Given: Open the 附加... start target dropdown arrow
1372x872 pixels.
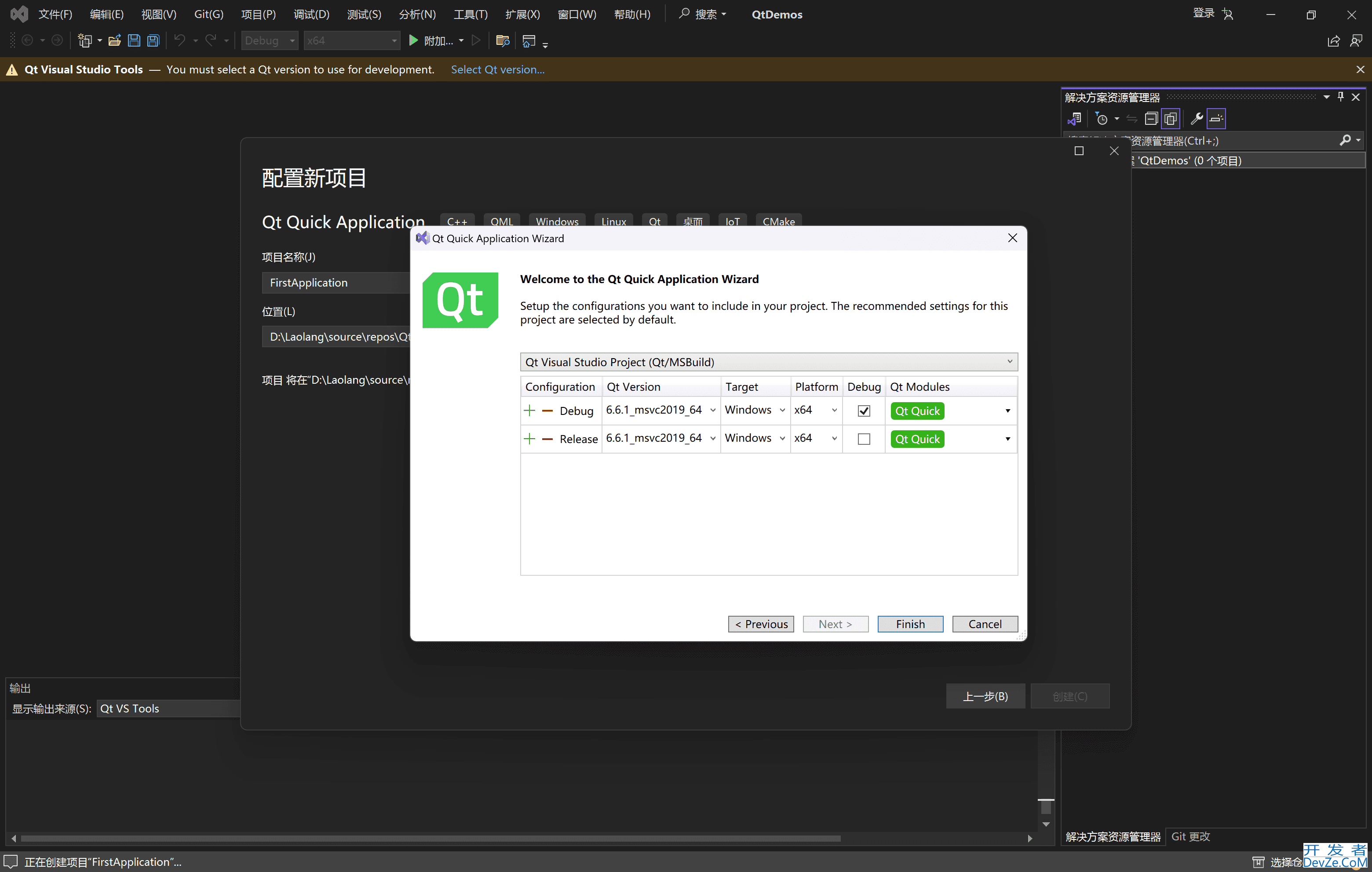Looking at the screenshot, I should click(x=461, y=40).
